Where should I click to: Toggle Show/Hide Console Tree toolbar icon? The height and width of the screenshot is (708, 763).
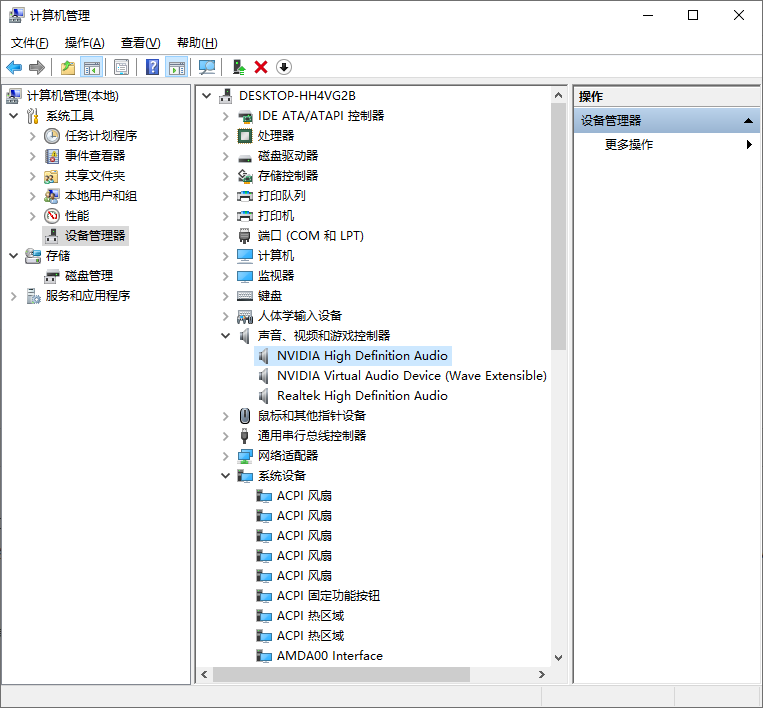[91, 67]
